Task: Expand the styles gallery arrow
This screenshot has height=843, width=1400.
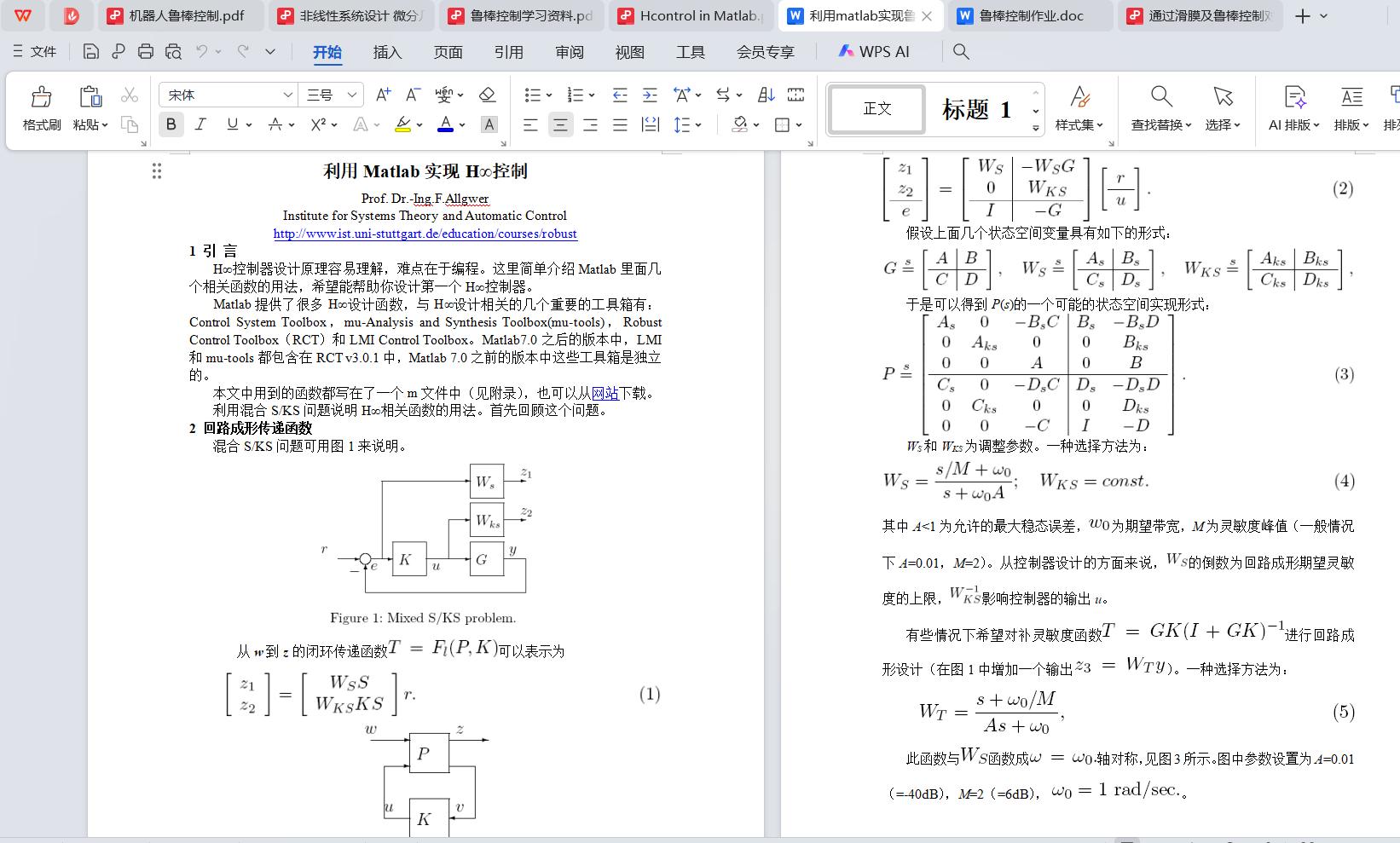Action: coord(1036,129)
